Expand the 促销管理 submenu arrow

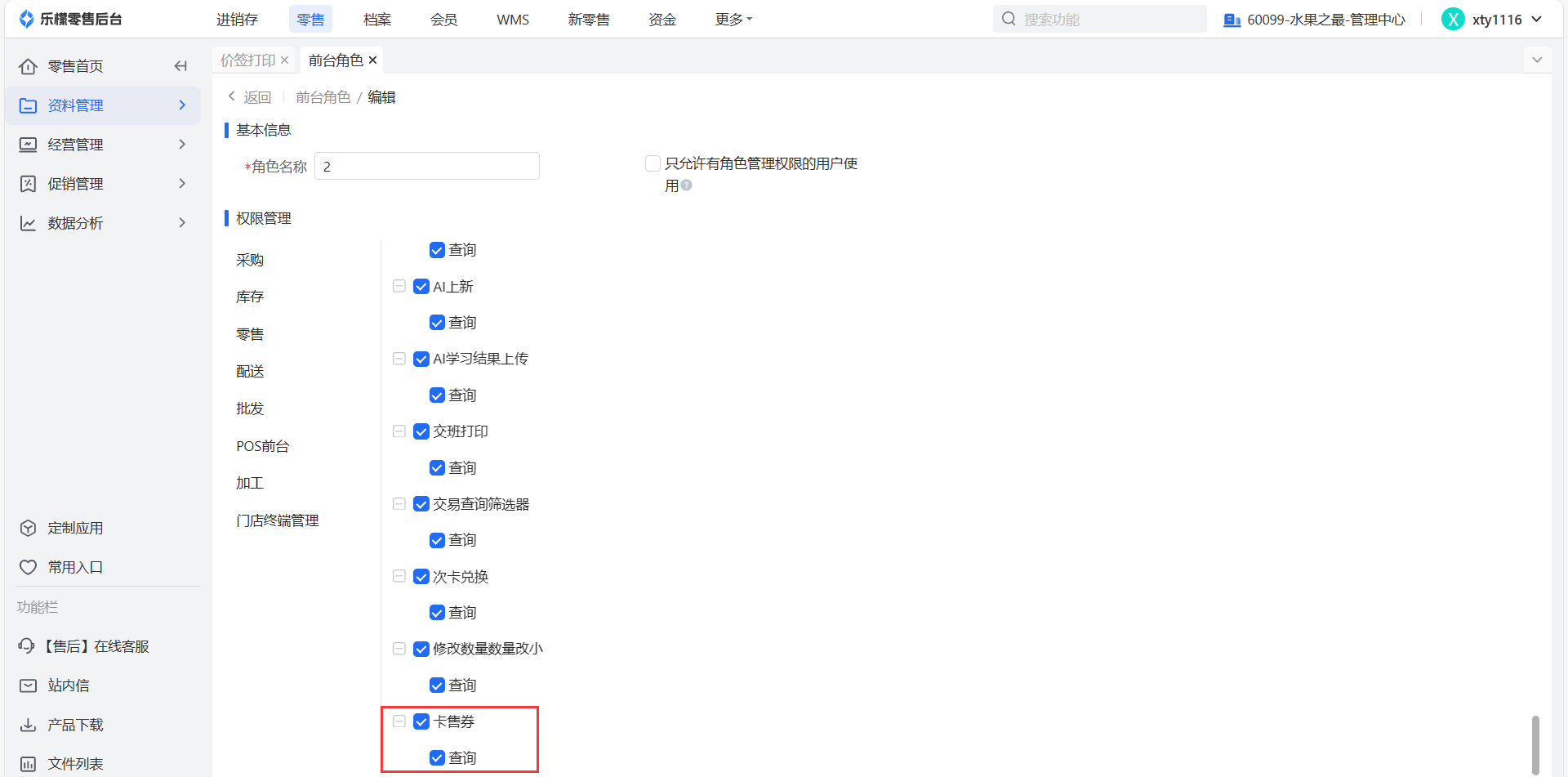pos(182,184)
